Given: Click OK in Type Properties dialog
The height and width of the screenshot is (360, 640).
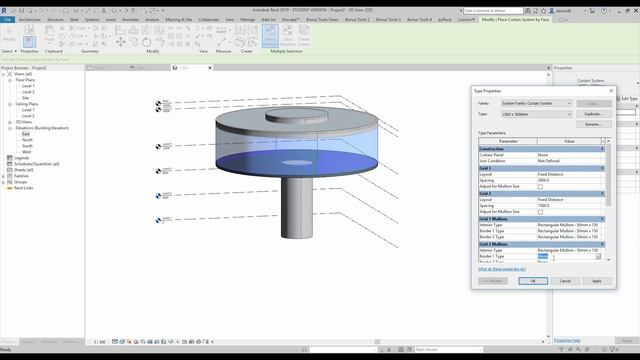Looking at the screenshot, I should tap(533, 281).
